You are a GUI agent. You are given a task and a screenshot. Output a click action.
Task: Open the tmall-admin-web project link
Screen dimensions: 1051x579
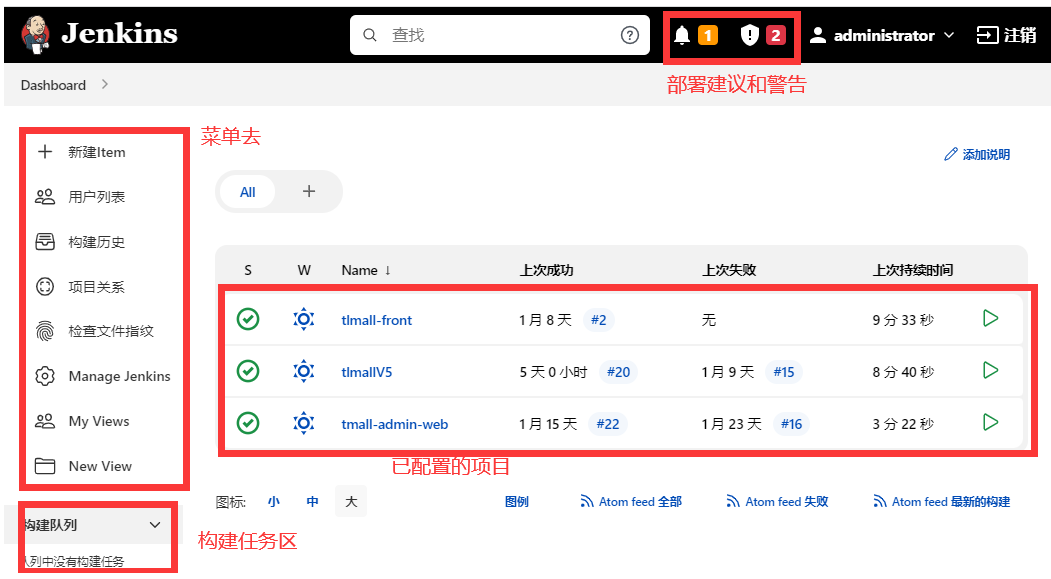pos(395,424)
